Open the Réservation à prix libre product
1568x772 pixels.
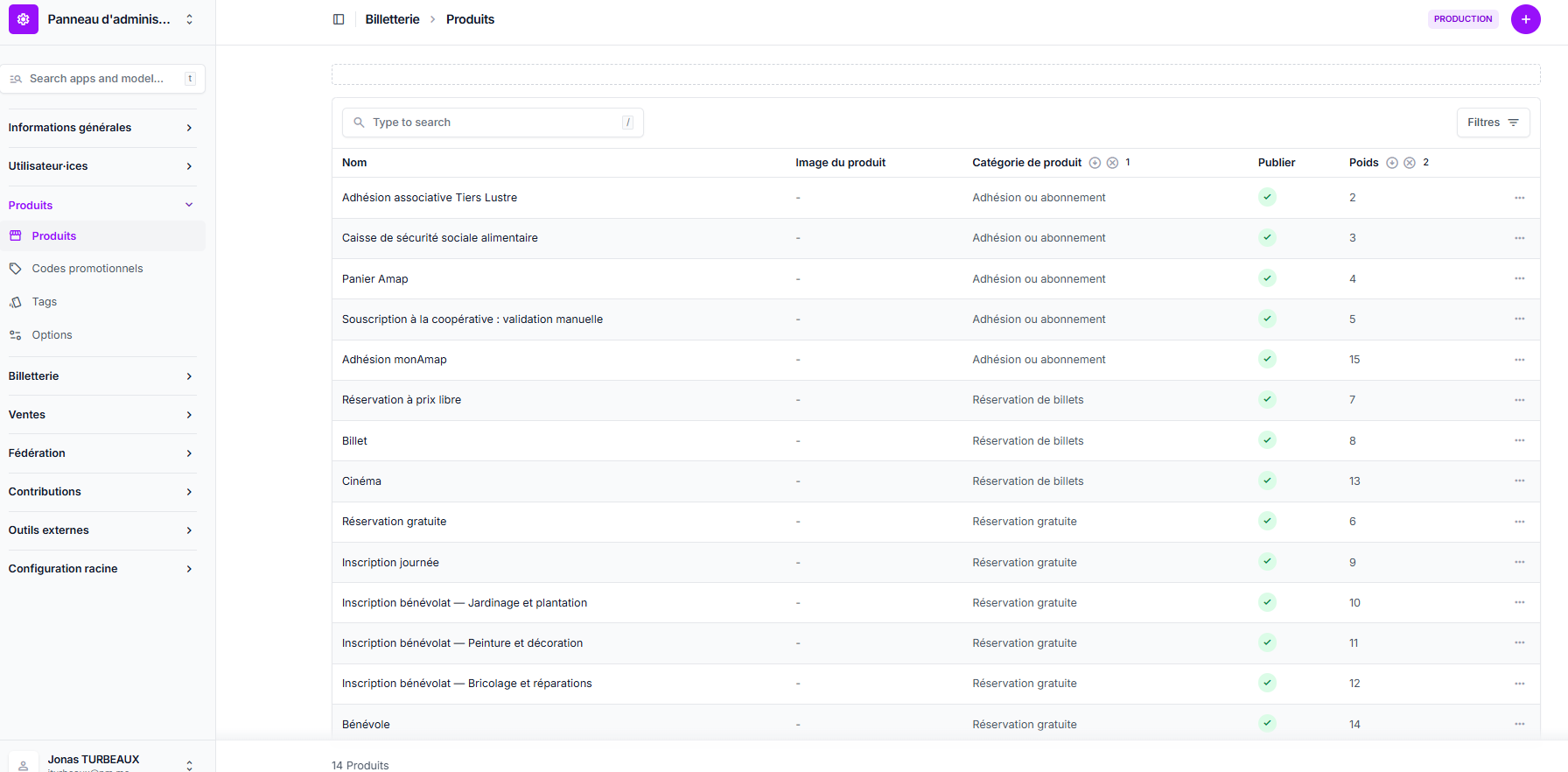click(402, 400)
